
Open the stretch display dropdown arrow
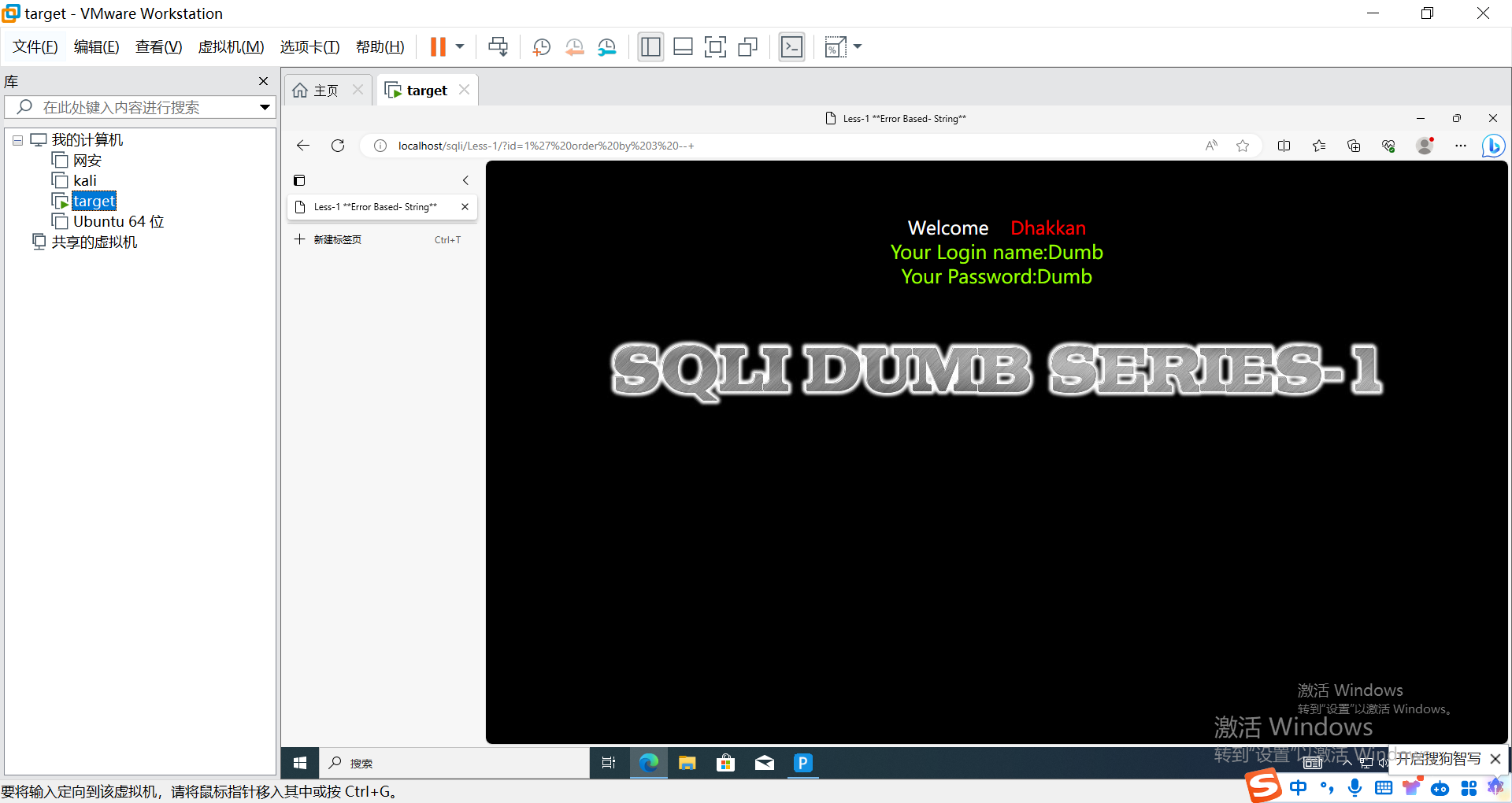tap(858, 47)
